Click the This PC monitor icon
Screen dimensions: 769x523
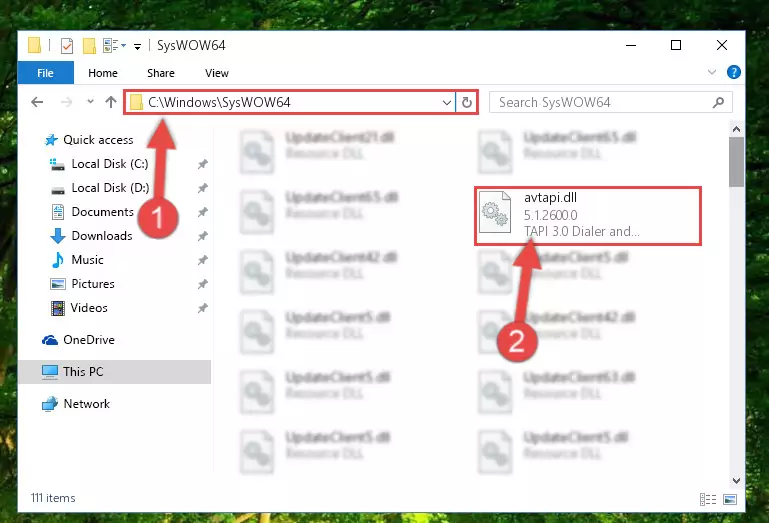coord(50,372)
